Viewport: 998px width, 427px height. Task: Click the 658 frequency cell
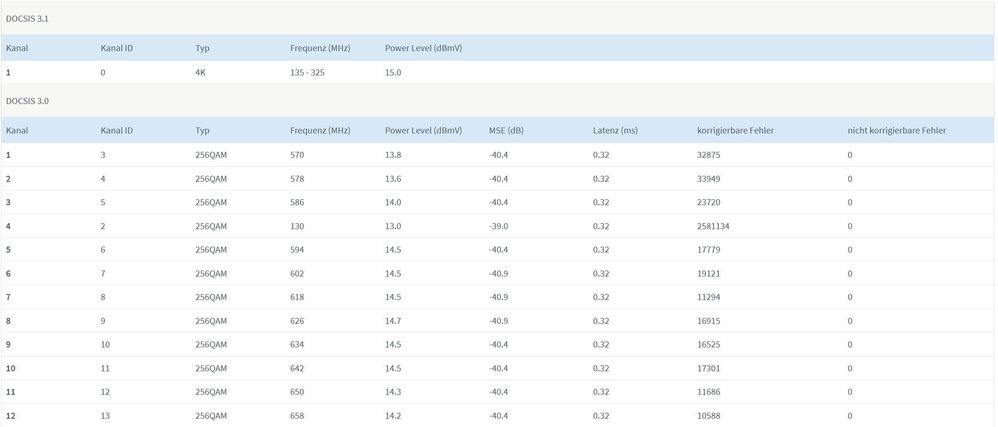click(x=297, y=416)
